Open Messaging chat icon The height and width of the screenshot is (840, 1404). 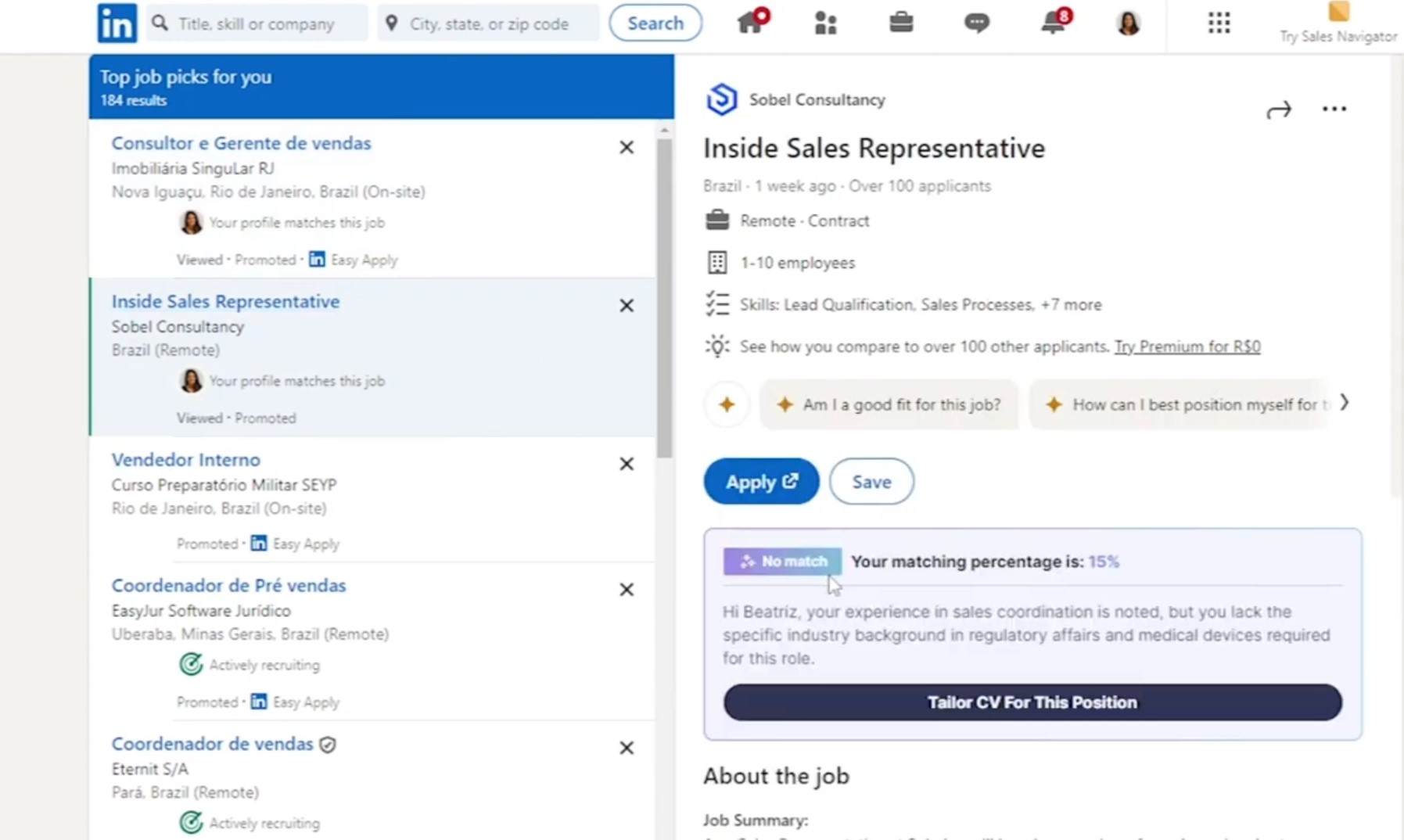coord(976,23)
